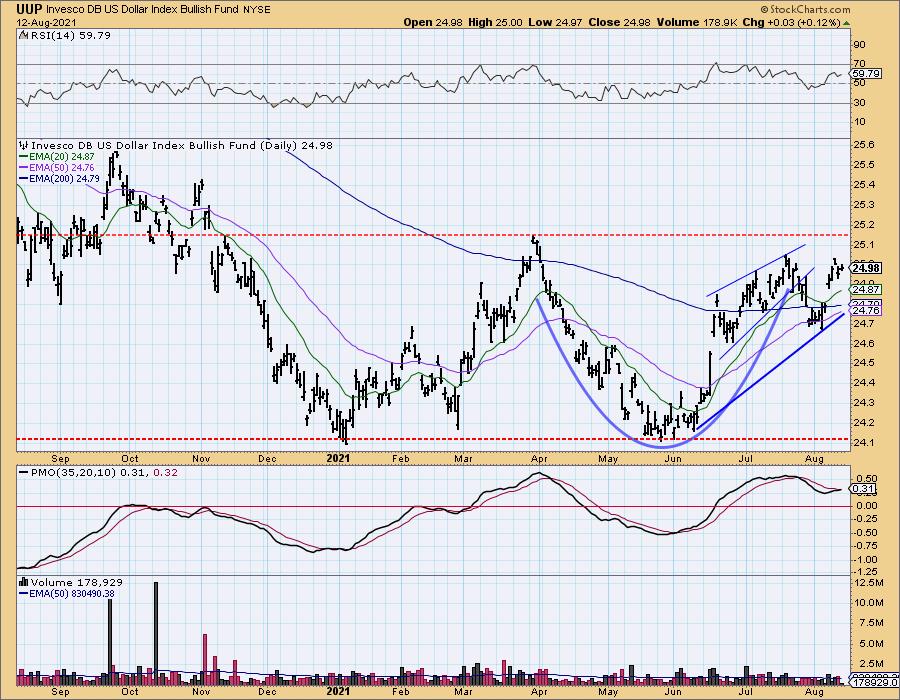Click the 0.00 label on PMO axis
The width and height of the screenshot is (900, 700).
867,505
